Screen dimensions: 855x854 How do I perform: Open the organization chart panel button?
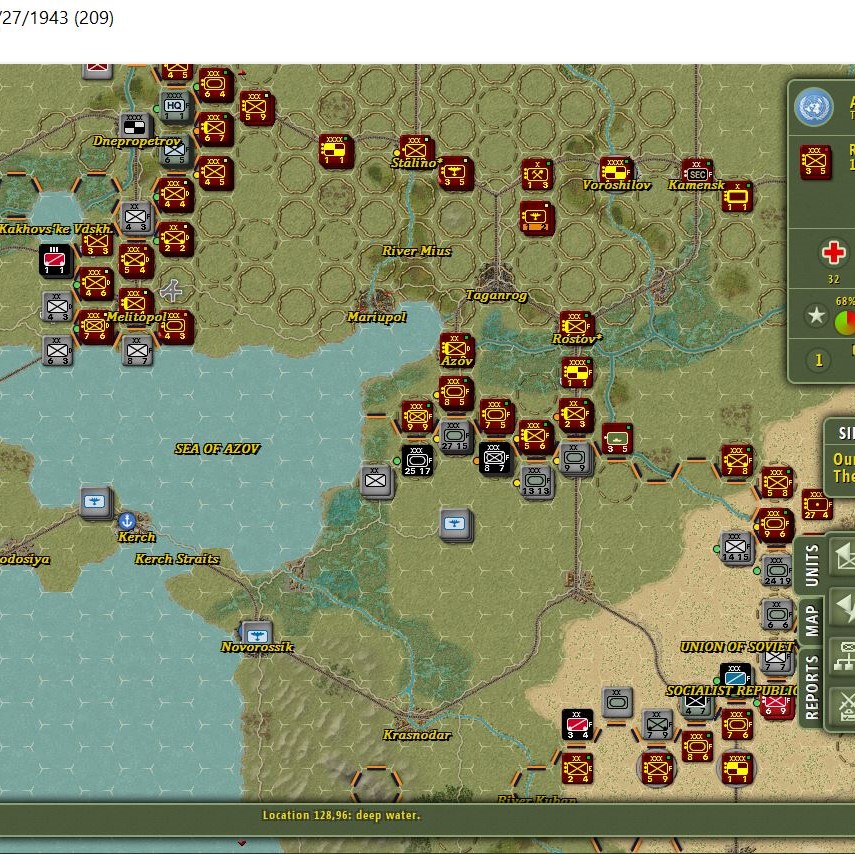click(844, 657)
